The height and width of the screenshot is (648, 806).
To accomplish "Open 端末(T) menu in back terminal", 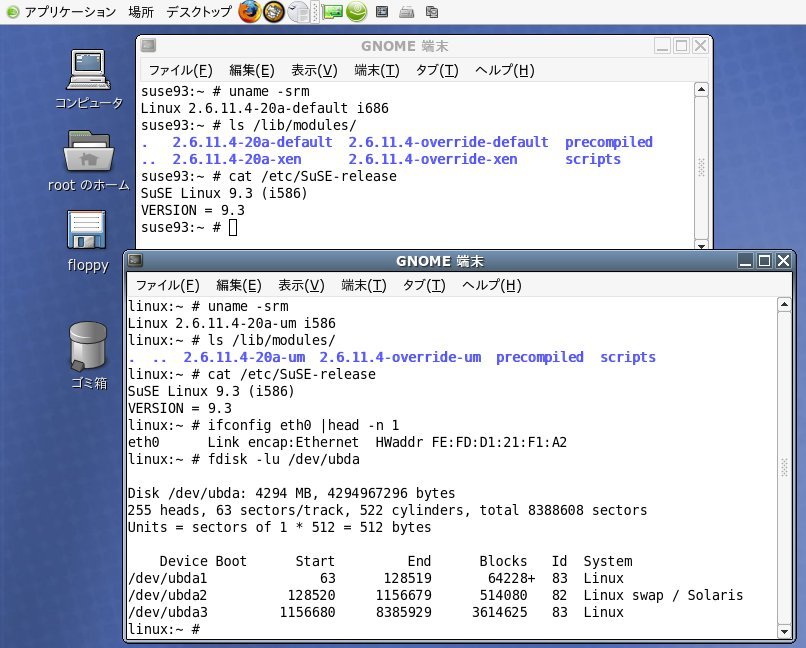I will click(x=377, y=70).
